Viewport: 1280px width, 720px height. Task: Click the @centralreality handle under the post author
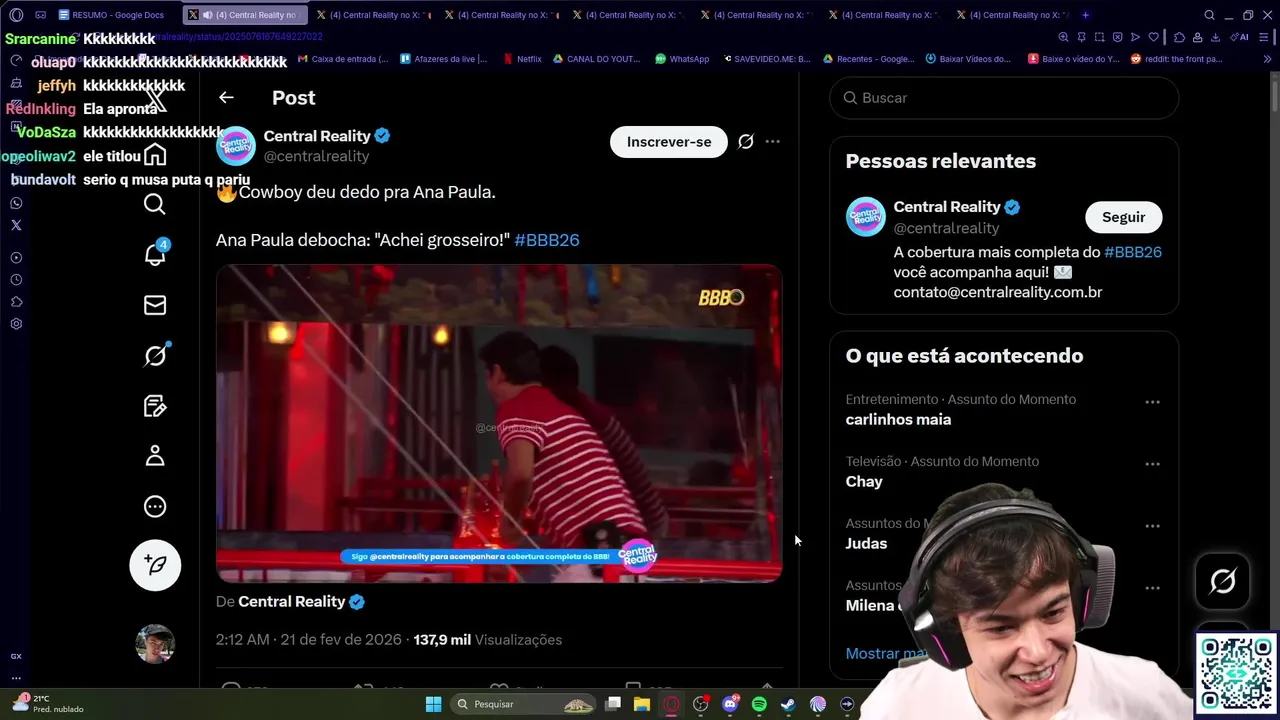tap(316, 157)
